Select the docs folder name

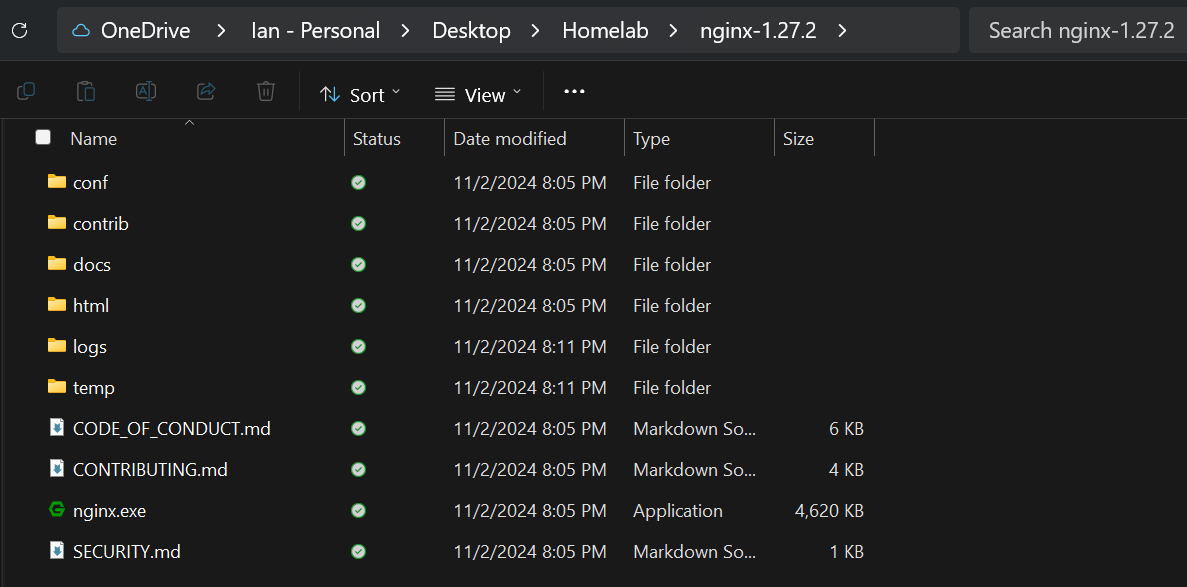92,264
